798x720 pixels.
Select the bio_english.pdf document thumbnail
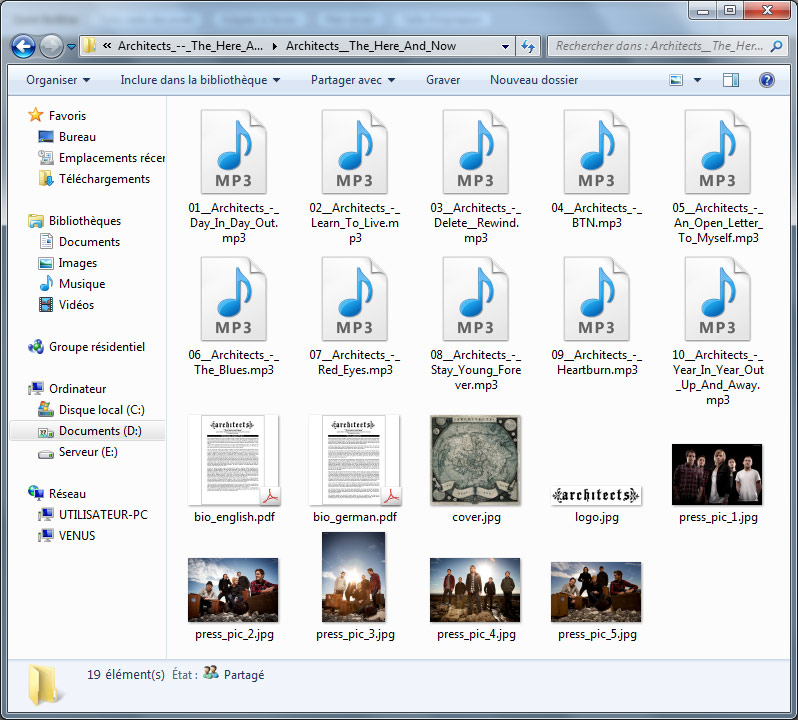pos(234,460)
